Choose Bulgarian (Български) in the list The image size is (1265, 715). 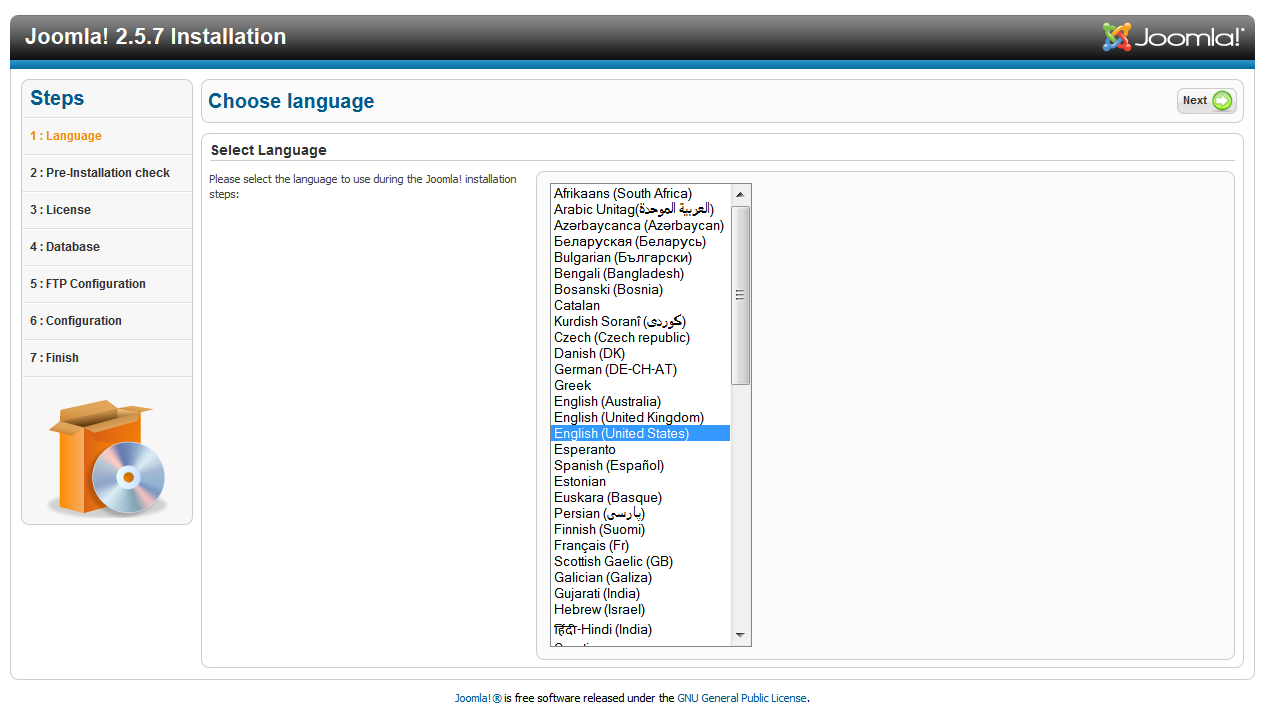[x=640, y=258]
